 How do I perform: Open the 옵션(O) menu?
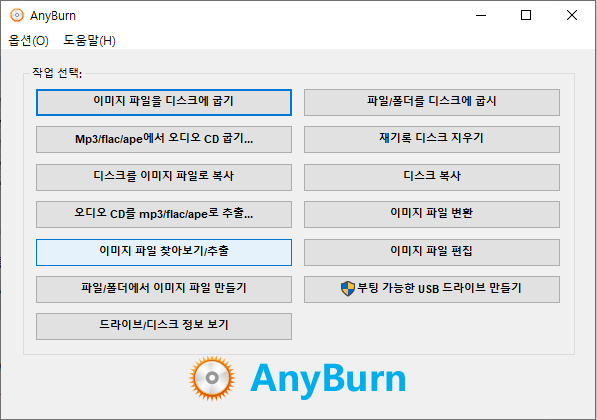(x=29, y=40)
